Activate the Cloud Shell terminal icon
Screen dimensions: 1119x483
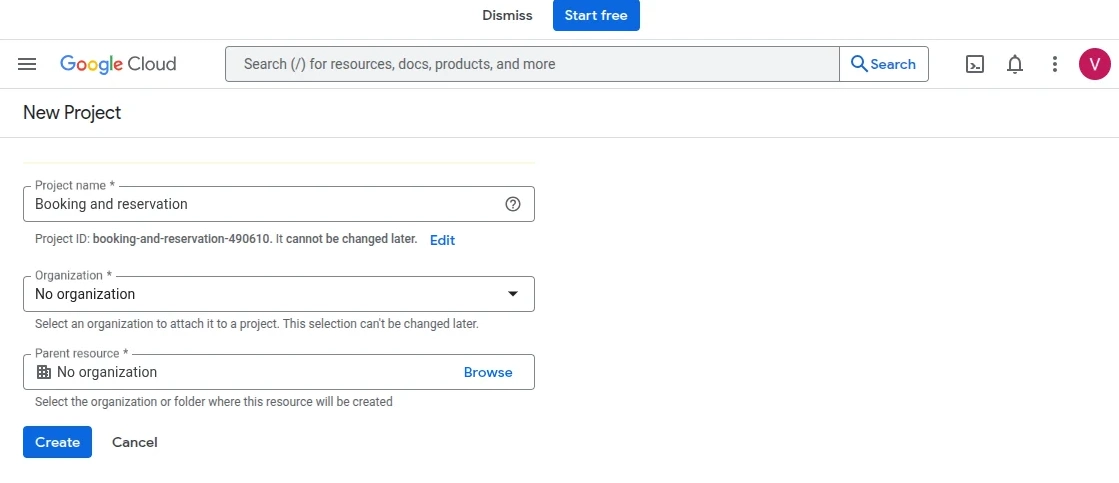(975, 64)
